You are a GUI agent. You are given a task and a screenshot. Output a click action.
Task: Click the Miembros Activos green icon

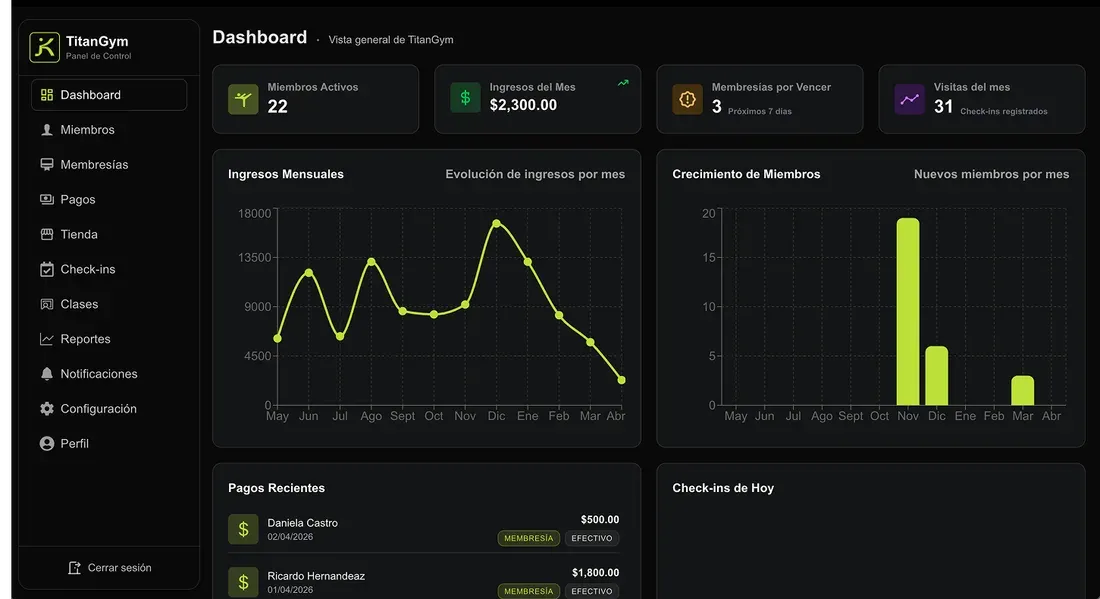[243, 100]
